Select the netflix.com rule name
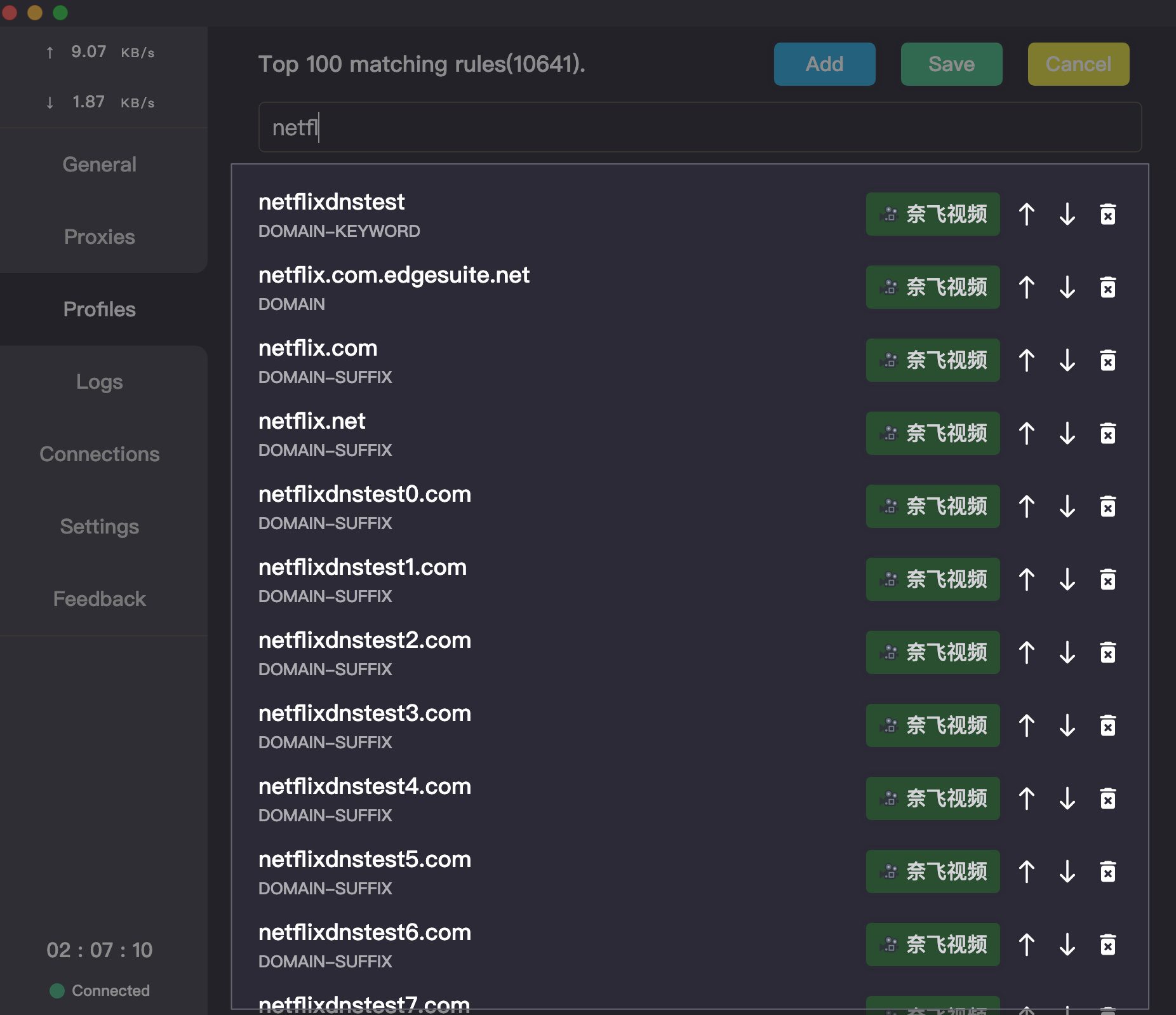1176x1015 pixels. point(318,348)
